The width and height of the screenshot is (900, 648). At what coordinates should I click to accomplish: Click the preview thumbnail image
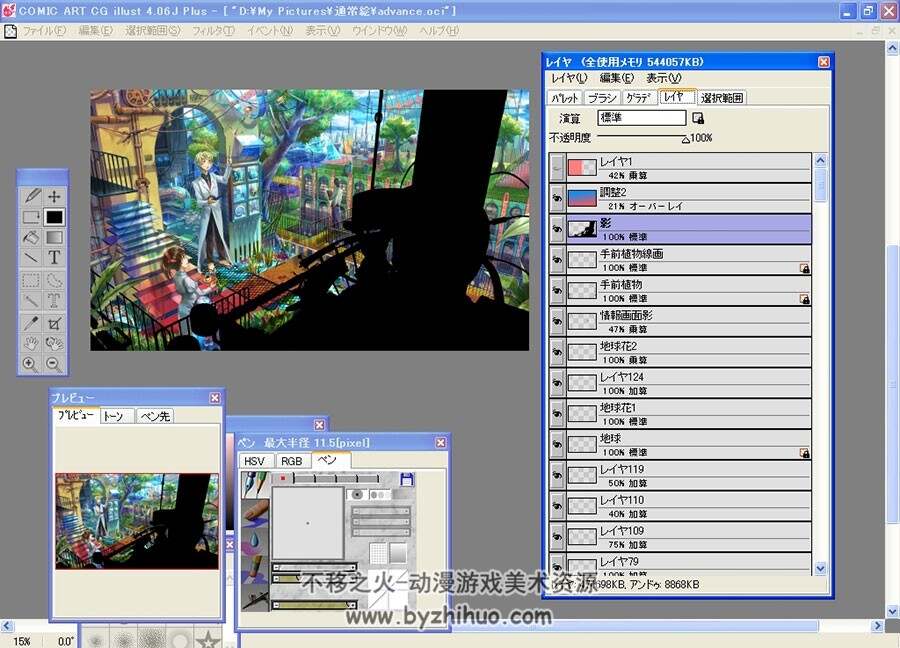coord(137,521)
